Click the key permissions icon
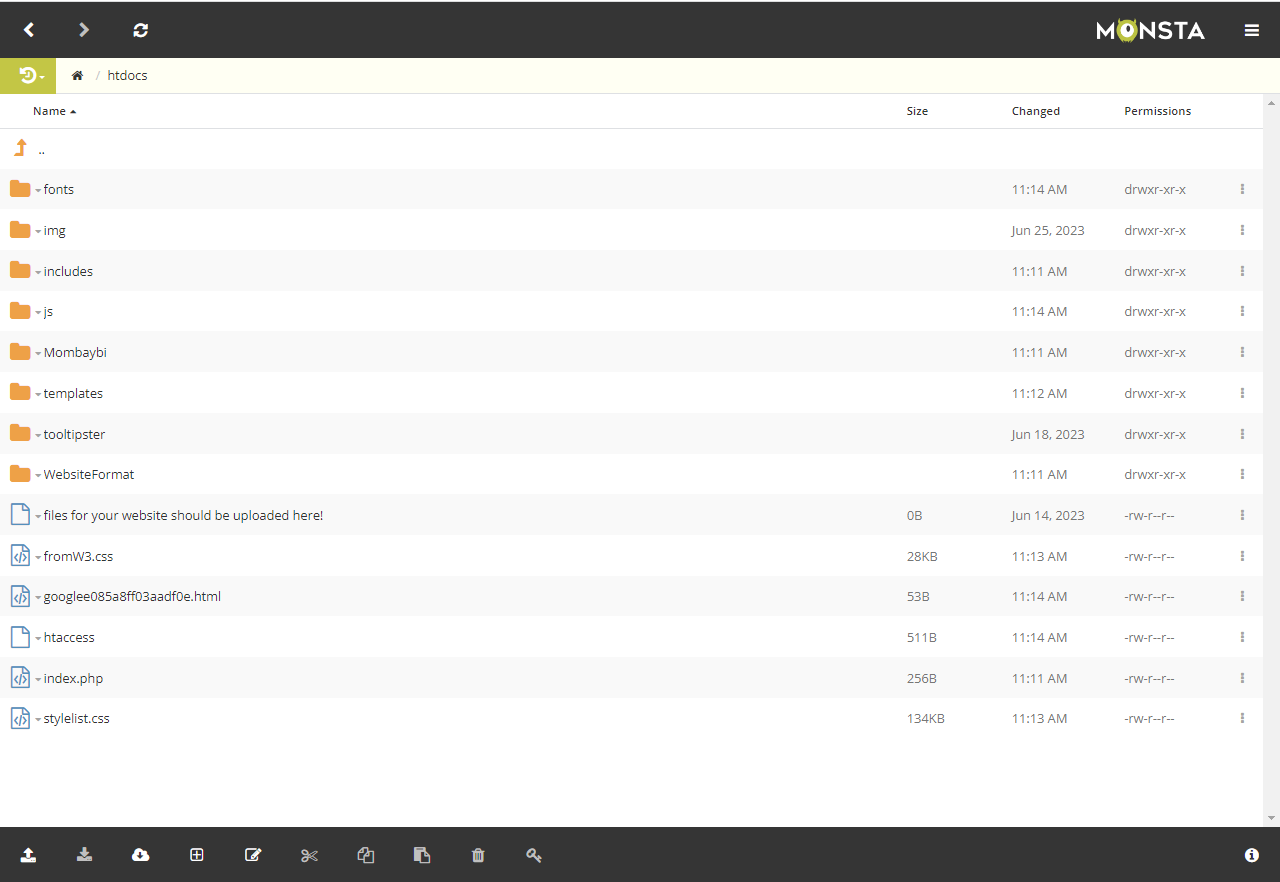 click(534, 855)
